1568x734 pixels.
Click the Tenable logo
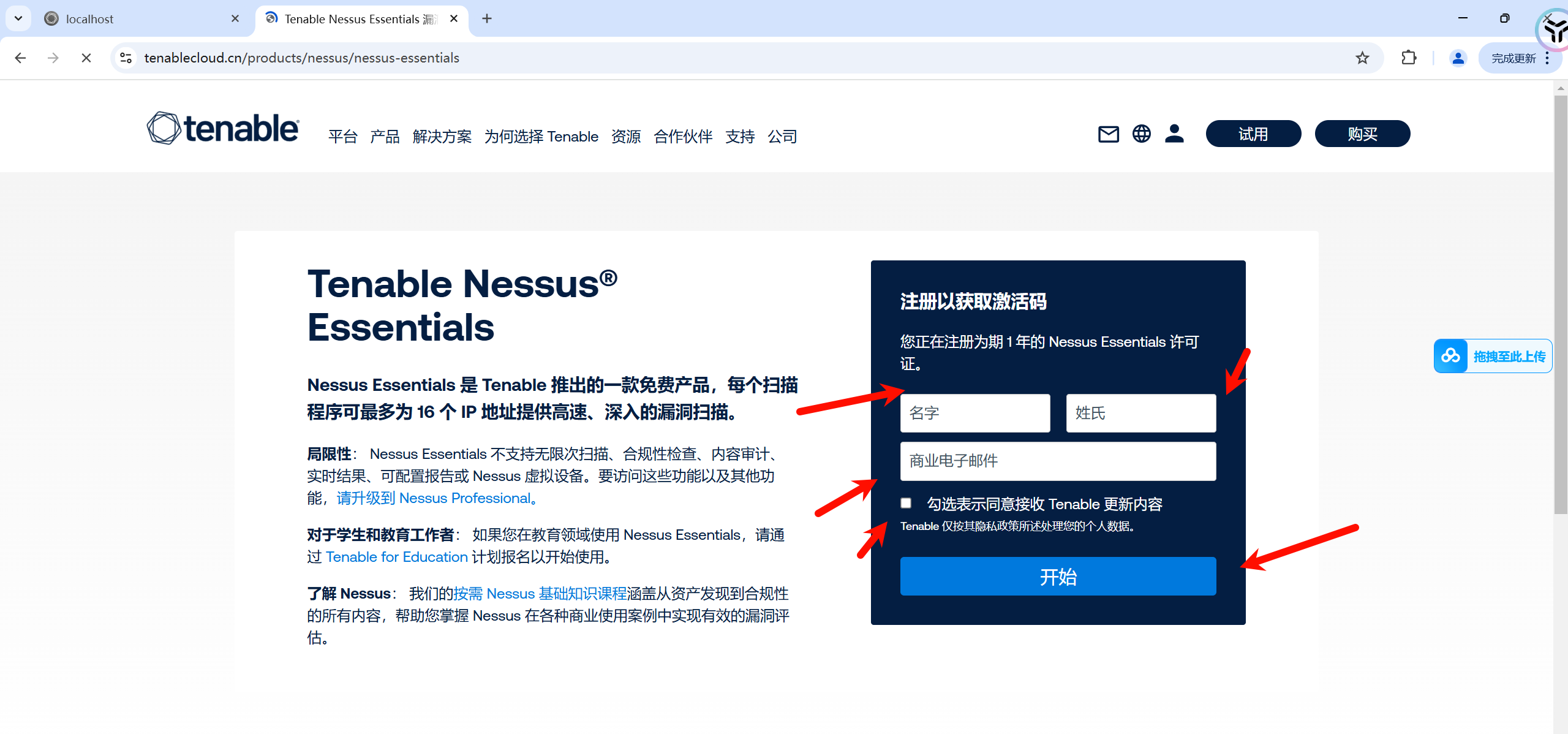(223, 129)
